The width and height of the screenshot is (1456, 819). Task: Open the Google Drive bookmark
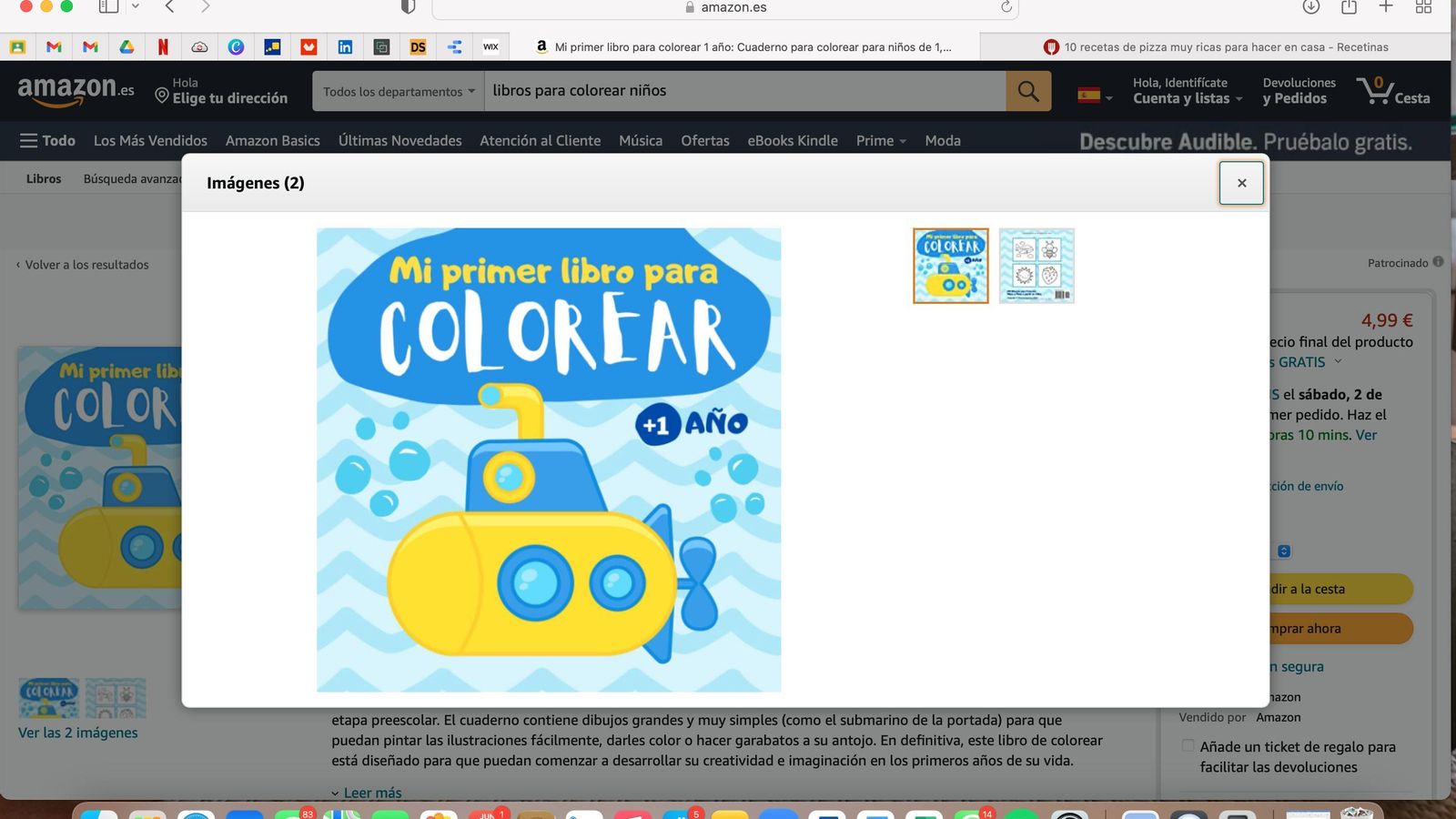[126, 46]
